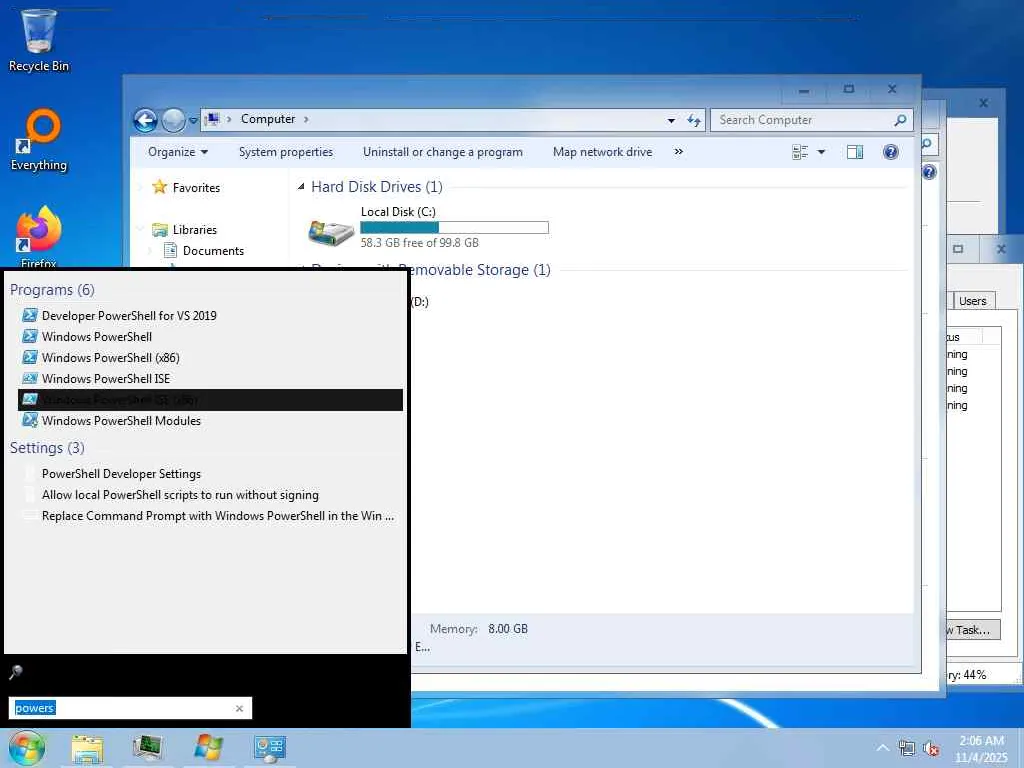Go back in the Computer window
The image size is (1024, 768).
(145, 120)
